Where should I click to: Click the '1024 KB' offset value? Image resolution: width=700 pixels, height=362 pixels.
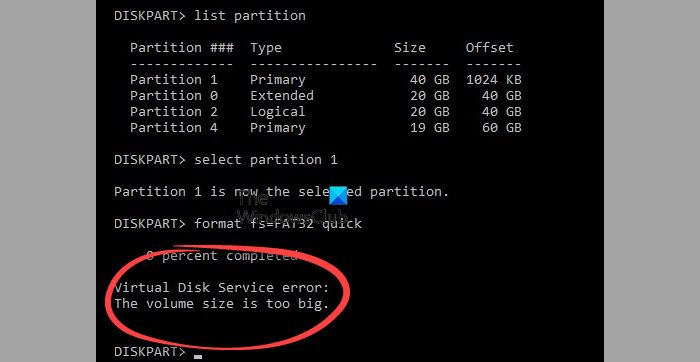coord(494,80)
